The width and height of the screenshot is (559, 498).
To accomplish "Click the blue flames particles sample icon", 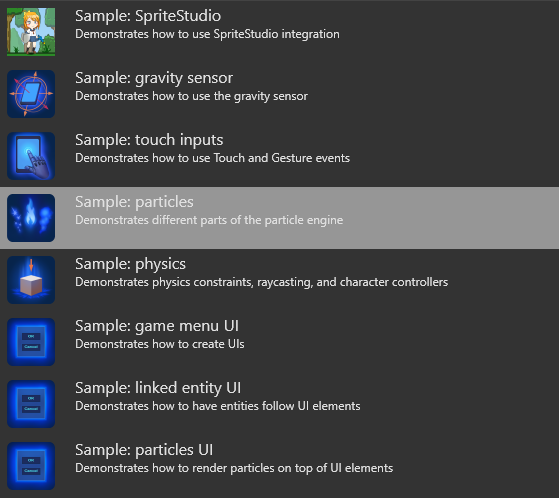I will pos(31,218).
